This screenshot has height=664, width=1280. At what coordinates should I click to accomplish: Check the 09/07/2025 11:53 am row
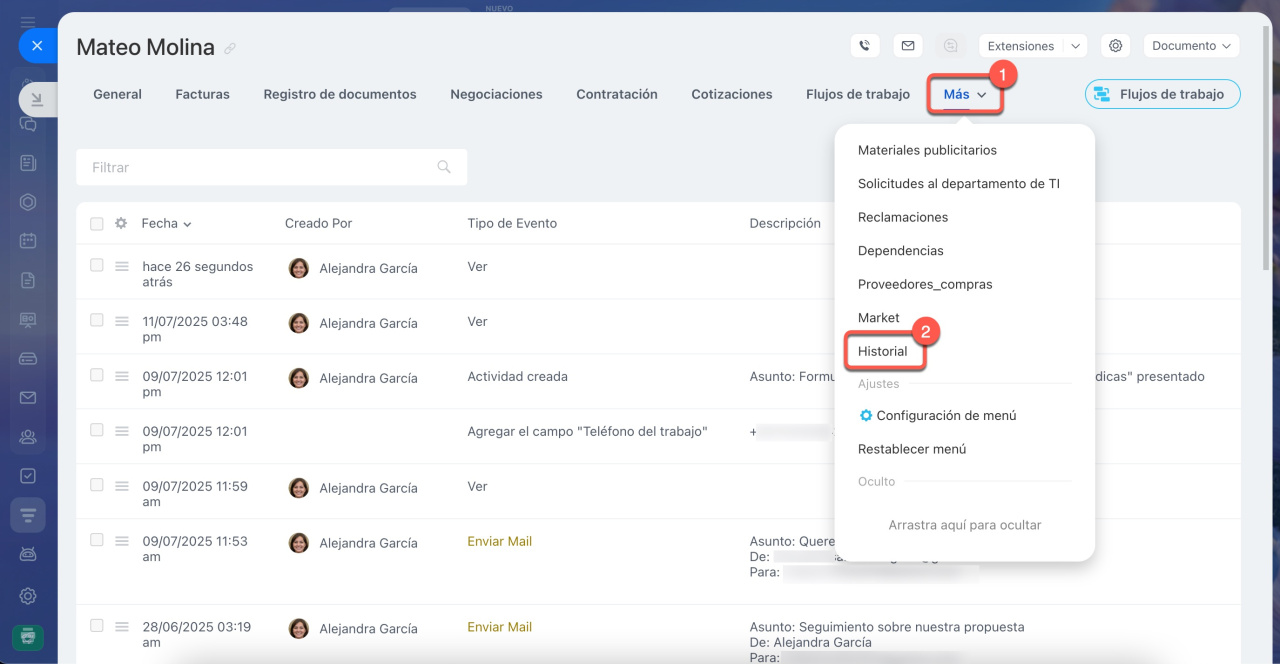pyautogui.click(x=97, y=540)
